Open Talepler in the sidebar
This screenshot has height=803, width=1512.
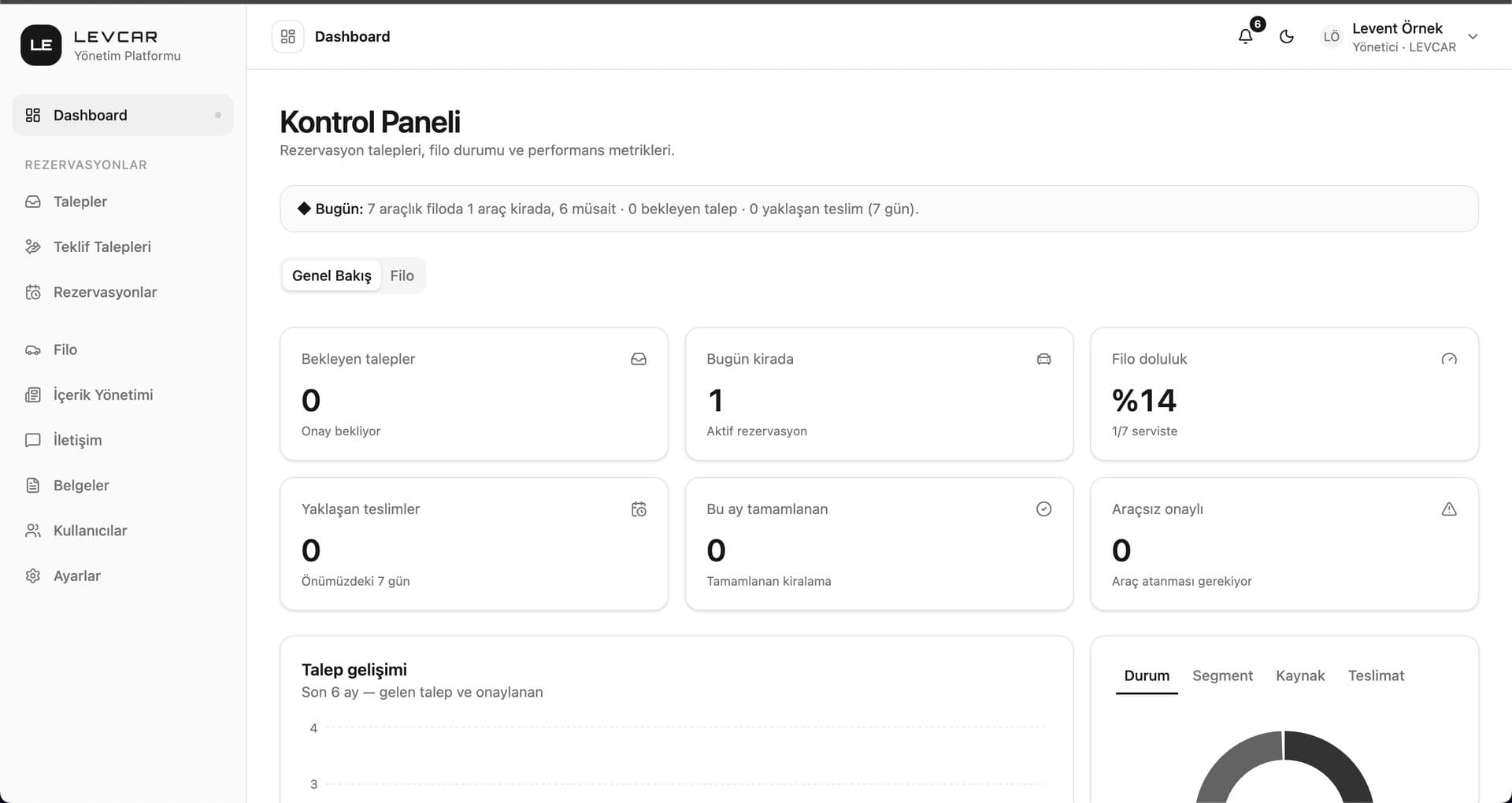(x=123, y=202)
